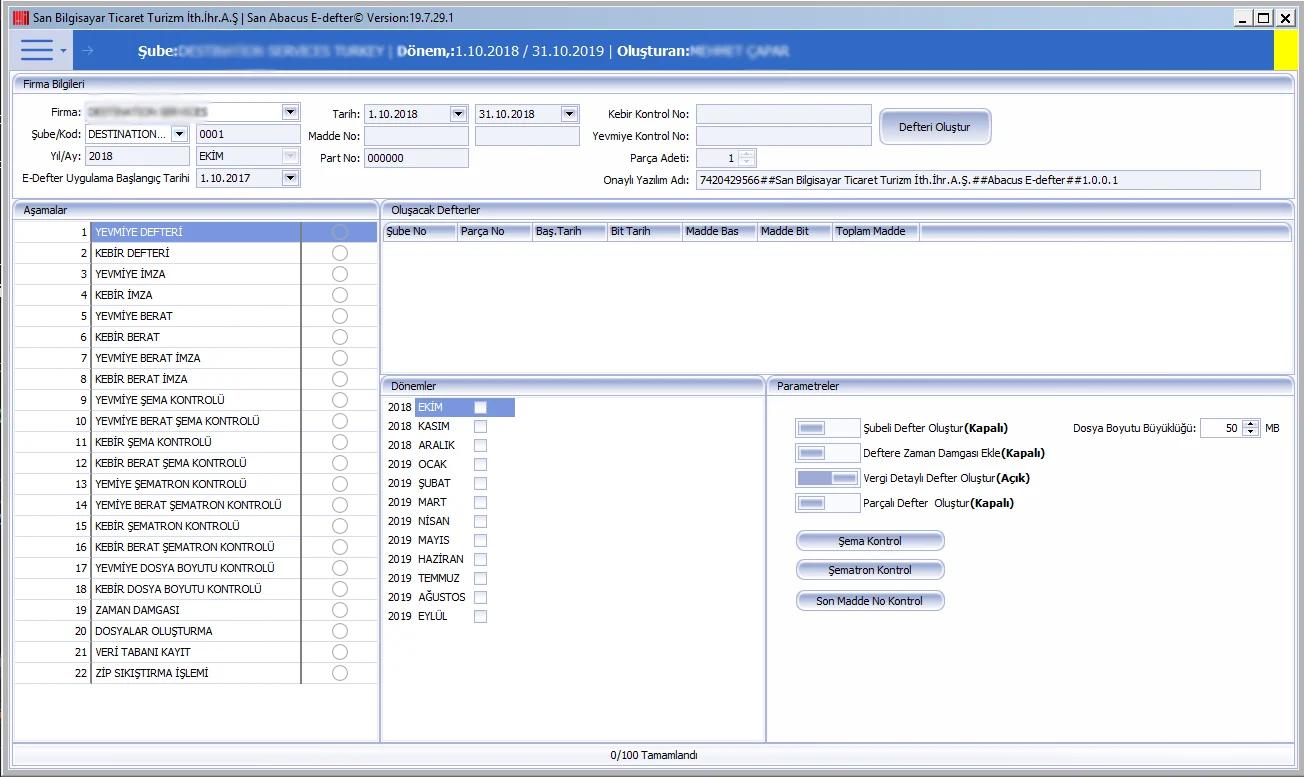The width and height of the screenshot is (1304, 777).
Task: Click status circle for DOSYALAR OLUŞTURMA row
Action: (x=340, y=631)
